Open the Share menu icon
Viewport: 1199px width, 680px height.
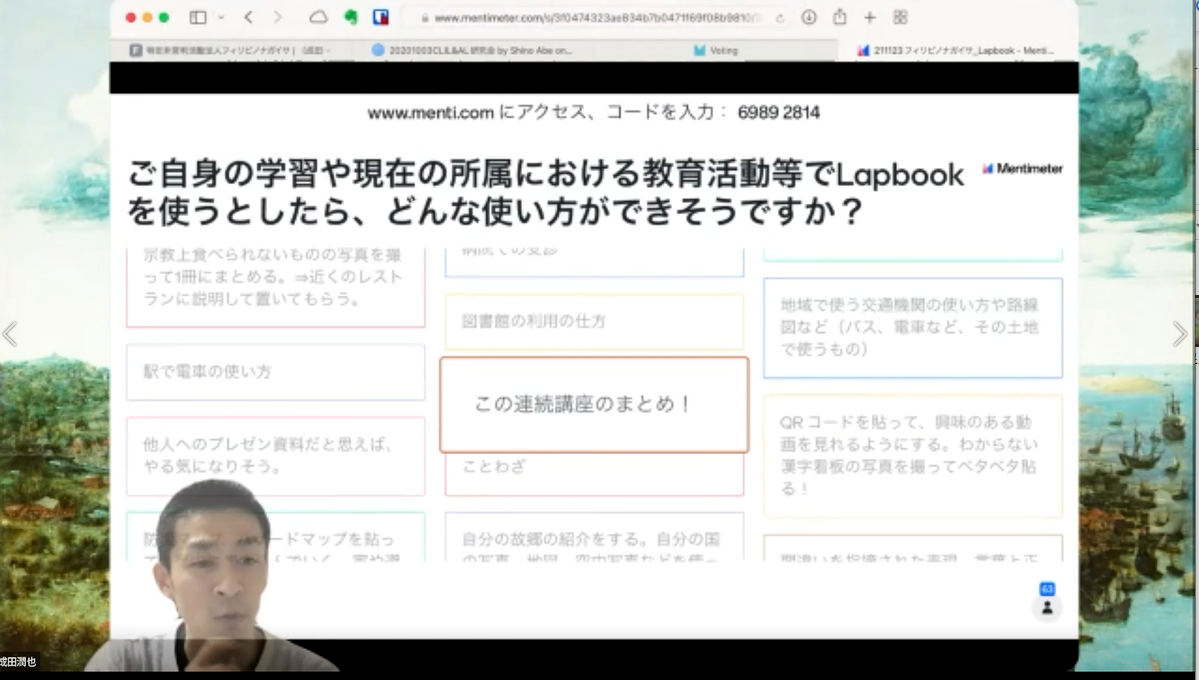tap(840, 17)
